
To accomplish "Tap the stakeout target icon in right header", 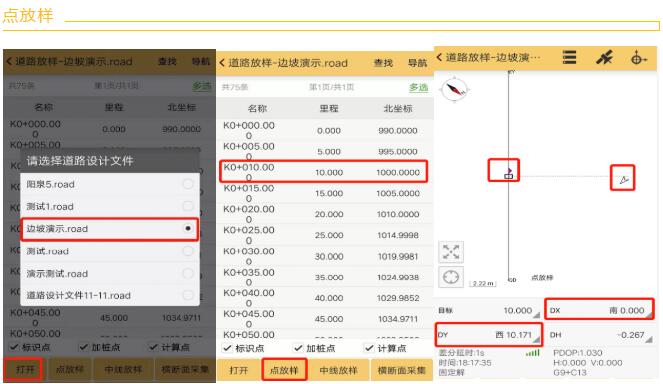I will click(638, 58).
